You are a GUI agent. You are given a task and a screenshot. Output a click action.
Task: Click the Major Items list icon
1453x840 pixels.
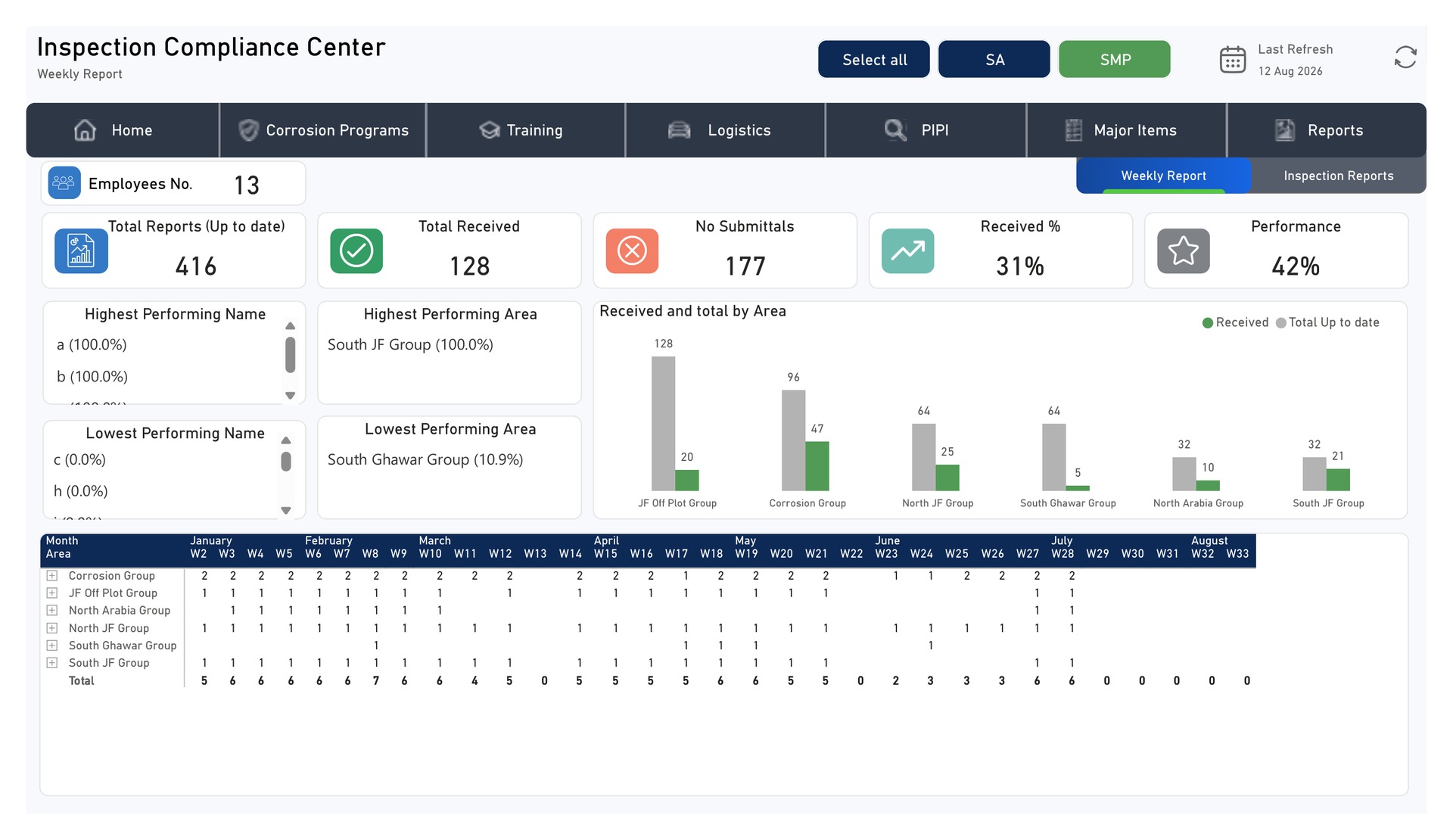[1073, 130]
